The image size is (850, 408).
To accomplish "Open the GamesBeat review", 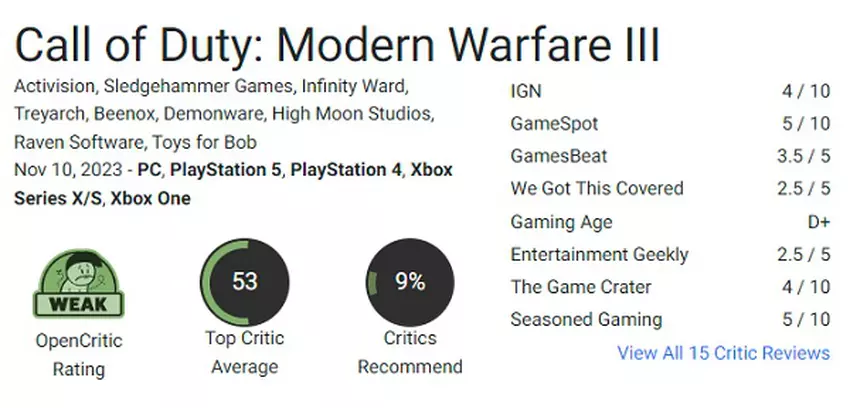I will click(558, 156).
